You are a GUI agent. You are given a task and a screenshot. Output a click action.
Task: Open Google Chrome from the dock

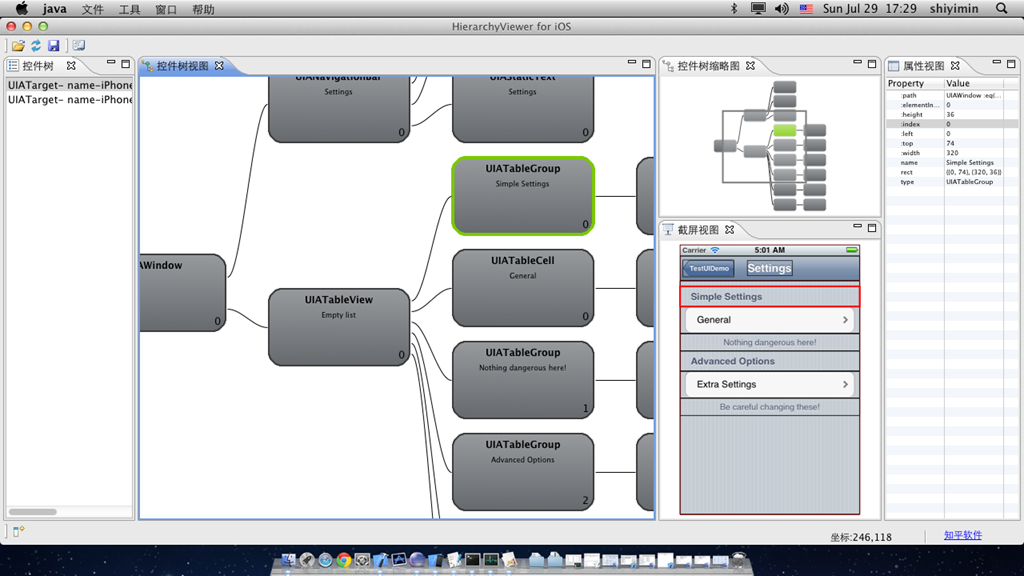coord(344,561)
